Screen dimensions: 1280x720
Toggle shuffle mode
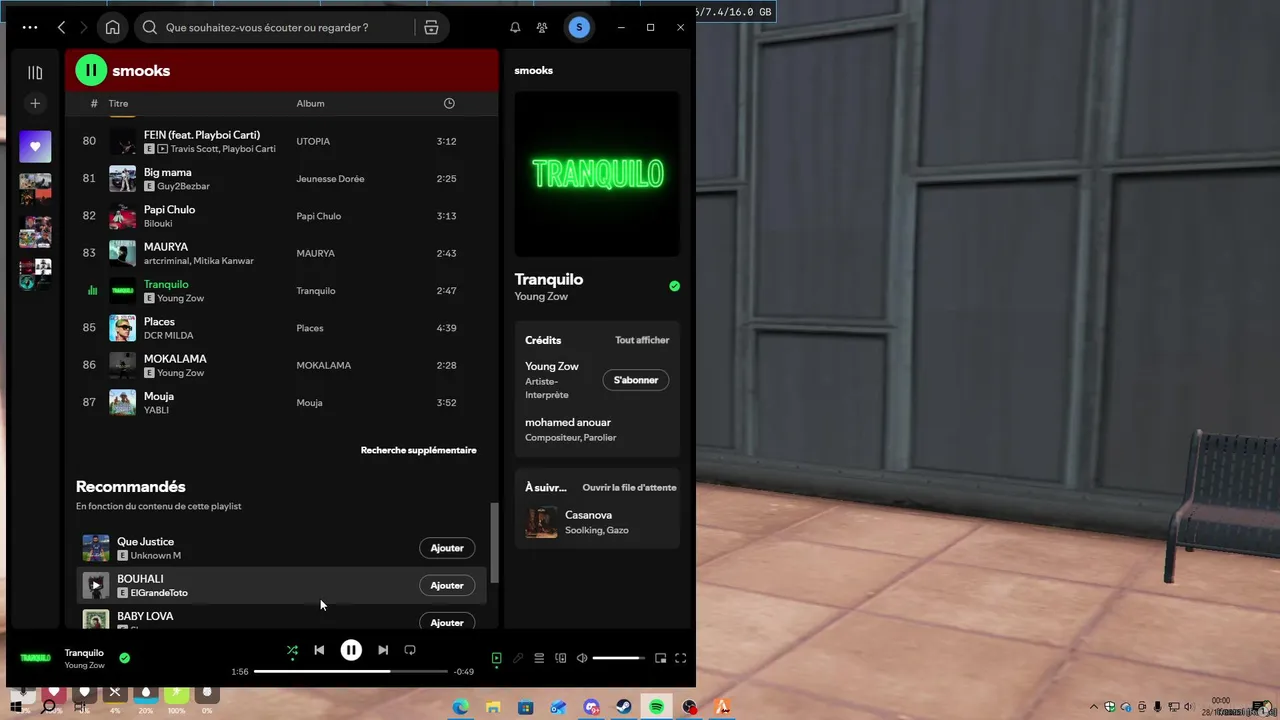pyautogui.click(x=292, y=650)
